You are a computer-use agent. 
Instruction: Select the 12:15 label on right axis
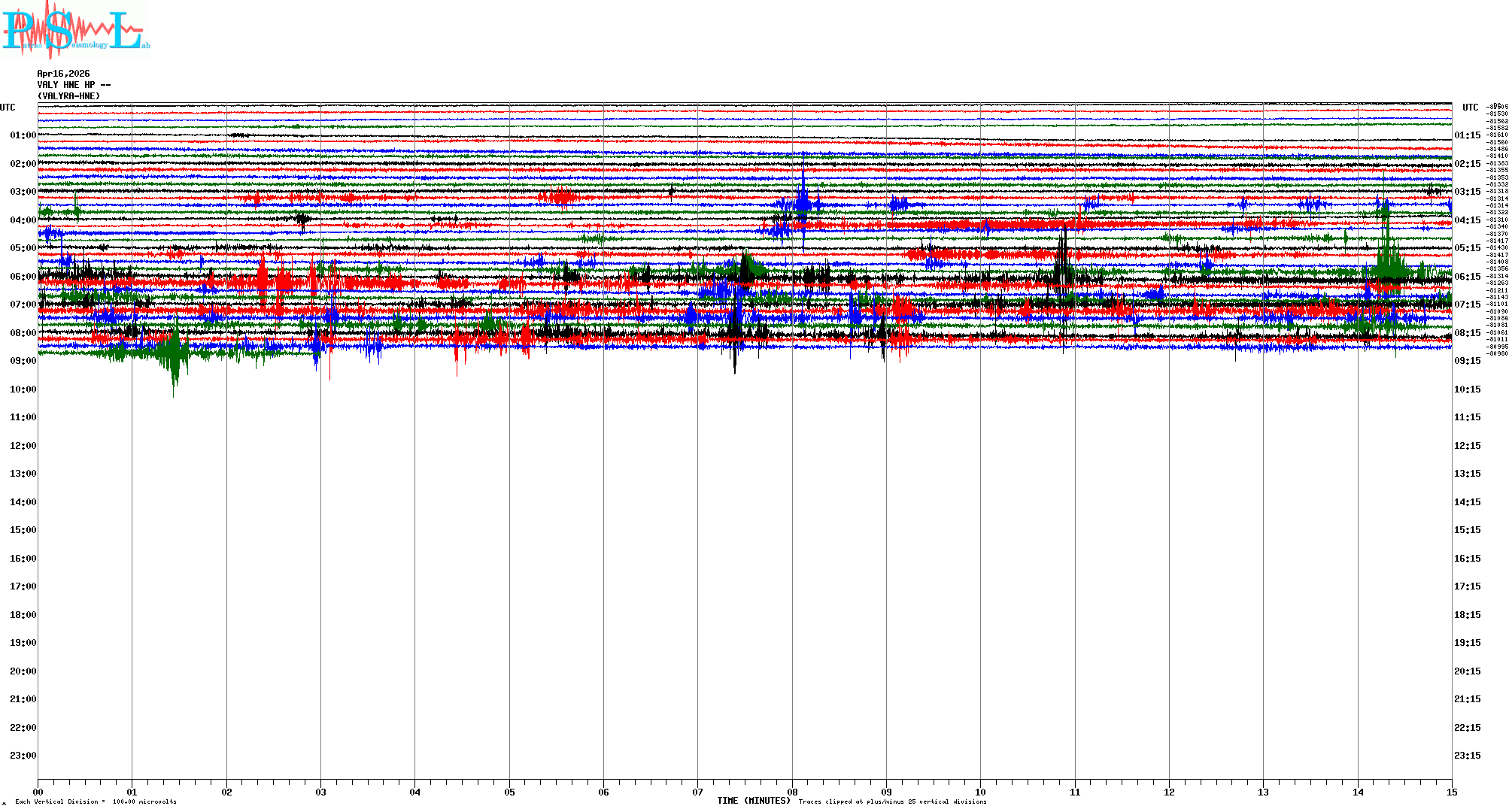pyautogui.click(x=1467, y=446)
